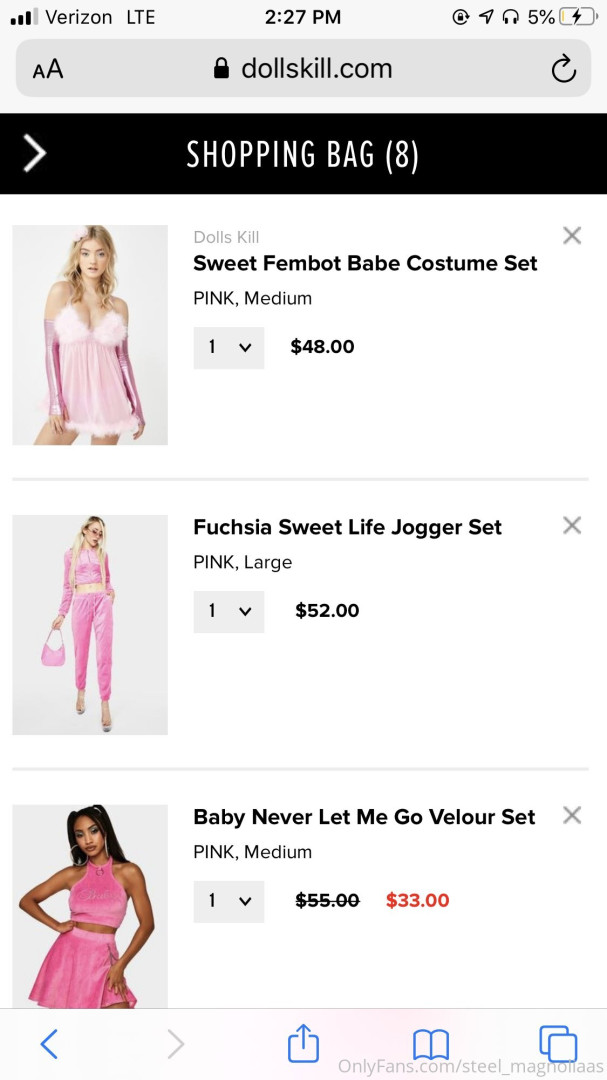Remove Baby Never Let Me Go Set
This screenshot has height=1080, width=607.
(572, 815)
